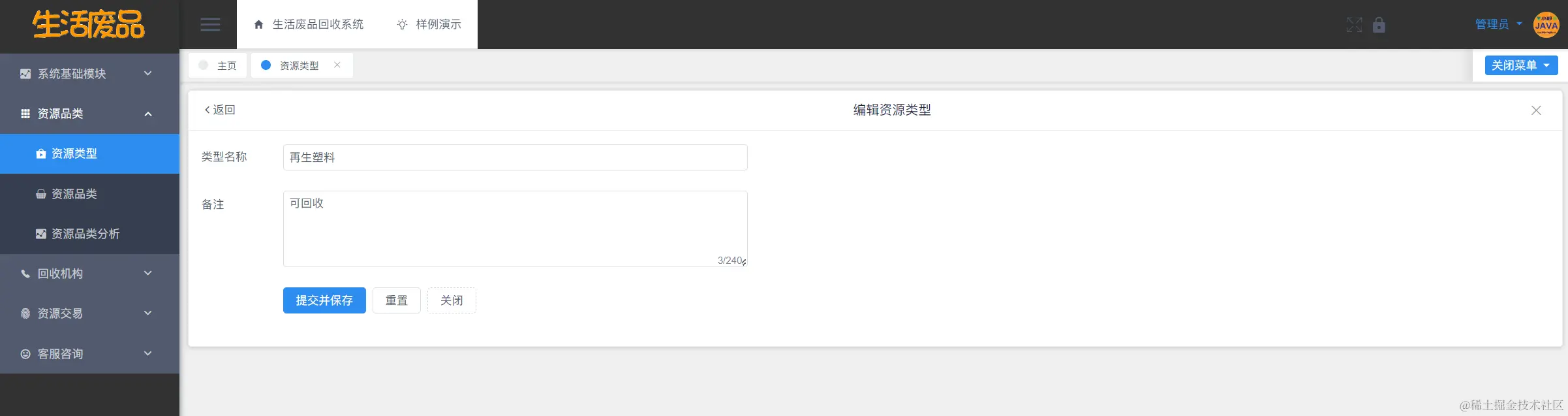Click the 生活废品 logo
The height and width of the screenshot is (416, 1568).
pyautogui.click(x=89, y=25)
